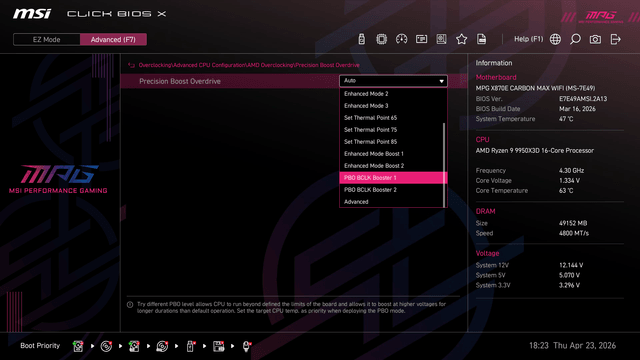The height and width of the screenshot is (360, 640).
Task: Click the AMD Ryzen 9 9950X3D processor name
Action: (534, 151)
